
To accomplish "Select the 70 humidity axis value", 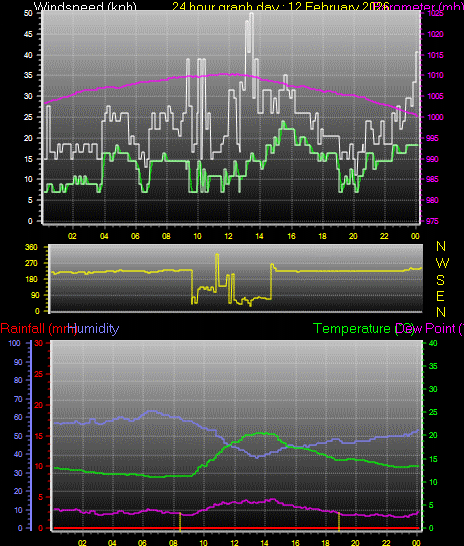I will pyautogui.click(x=18, y=399).
